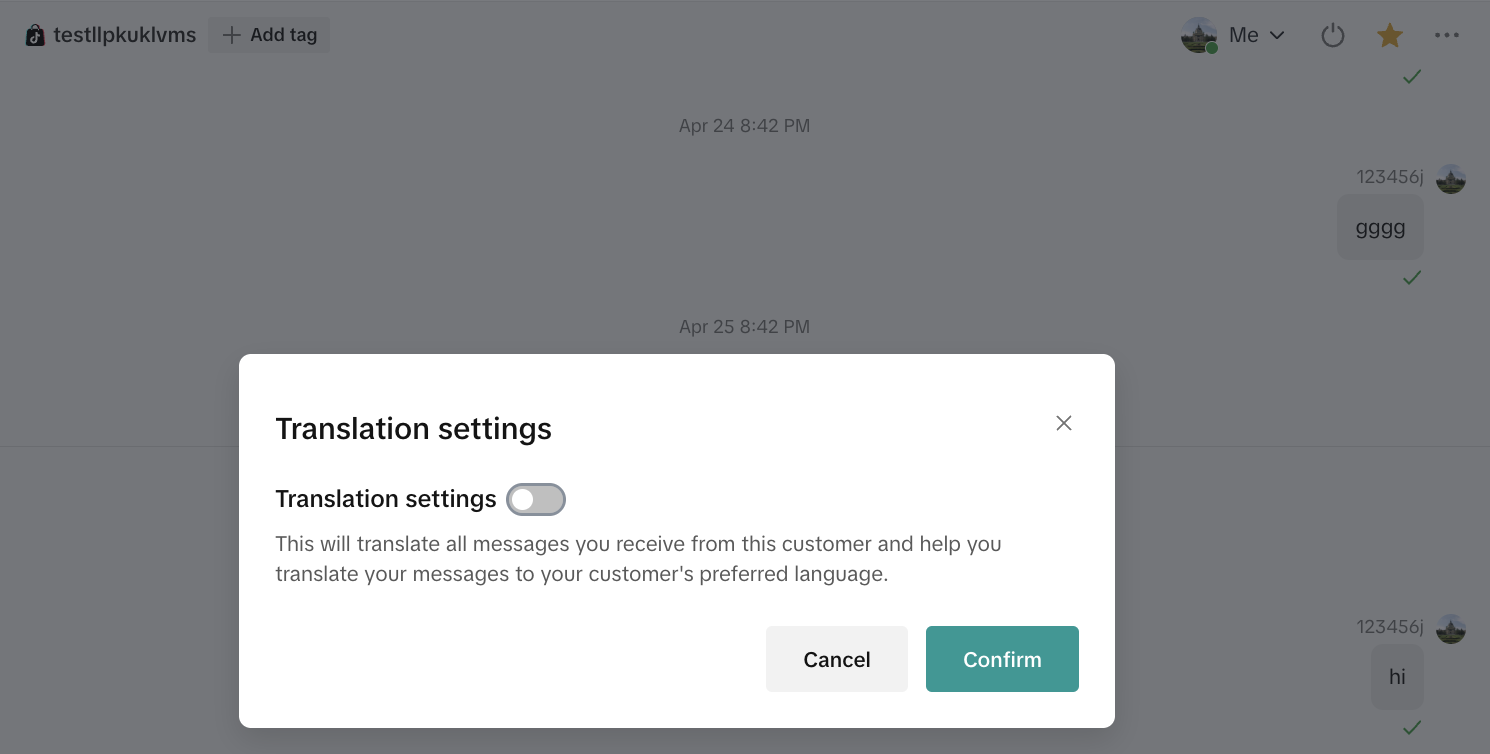
Task: End the conversation with the power icon
Action: tap(1332, 36)
